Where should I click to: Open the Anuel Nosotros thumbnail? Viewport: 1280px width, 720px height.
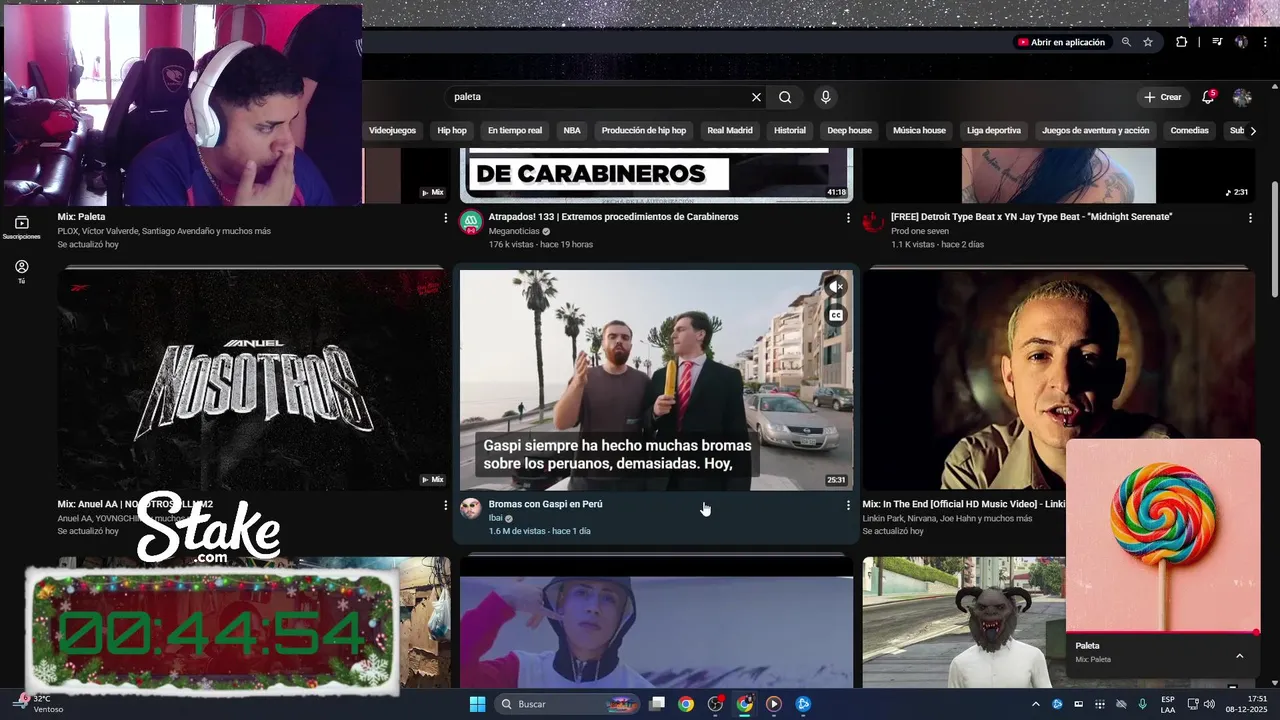tap(254, 380)
